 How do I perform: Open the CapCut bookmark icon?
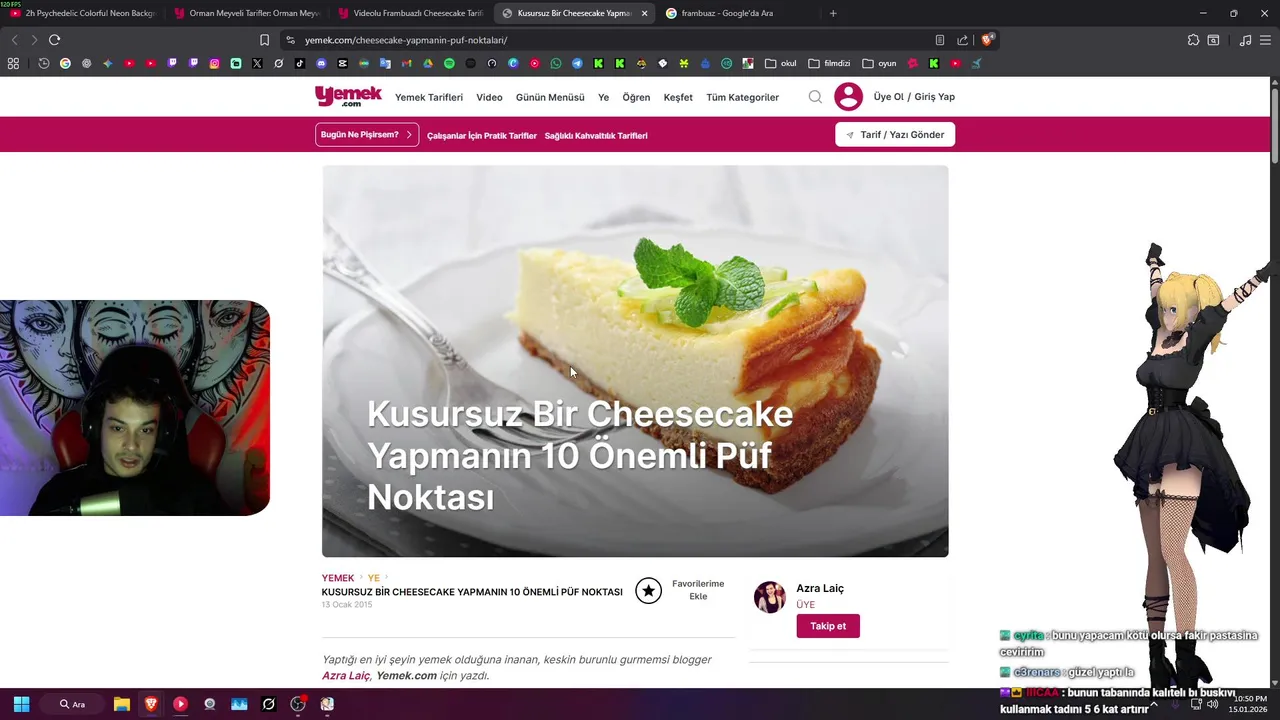click(343, 63)
